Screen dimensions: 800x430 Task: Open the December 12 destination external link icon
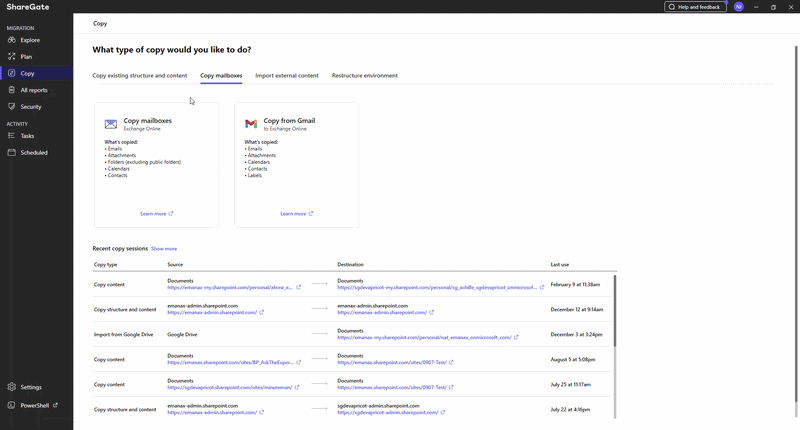tap(432, 313)
